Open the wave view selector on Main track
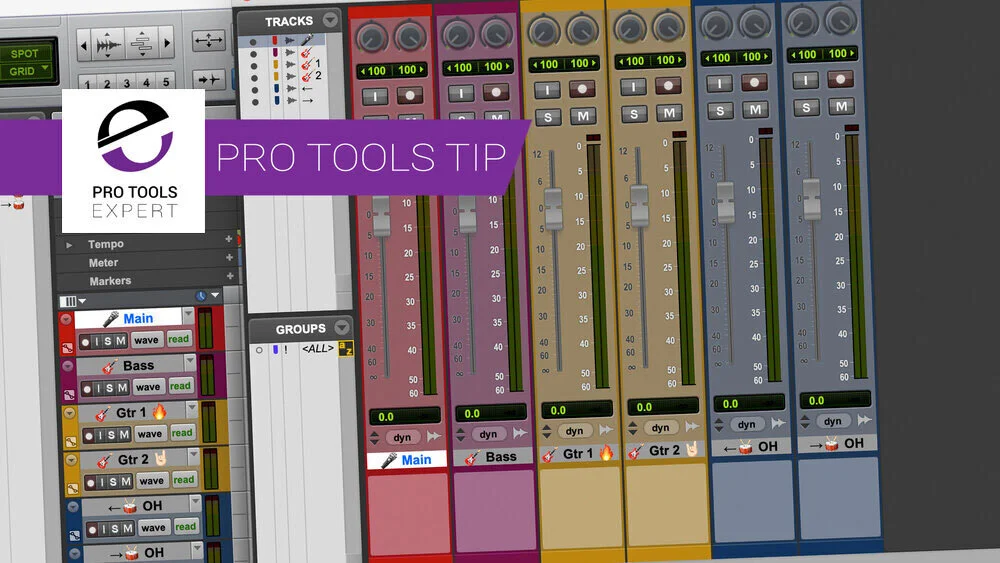The height and width of the screenshot is (563, 1000). pyautogui.click(x=146, y=340)
